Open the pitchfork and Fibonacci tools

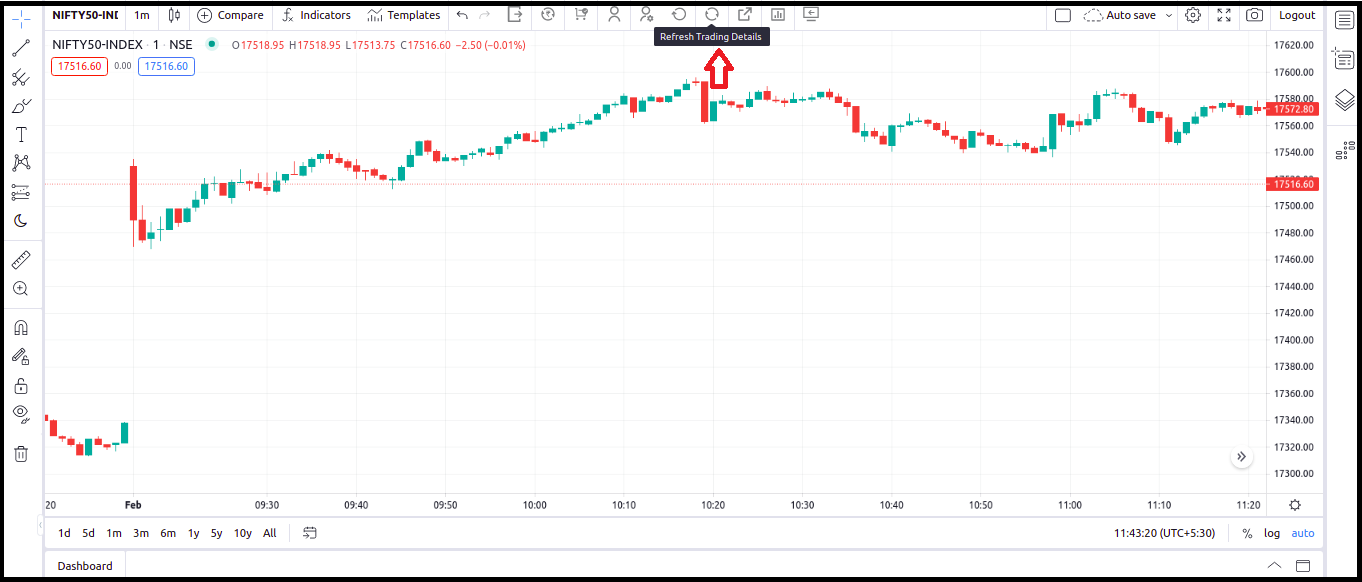(20, 77)
